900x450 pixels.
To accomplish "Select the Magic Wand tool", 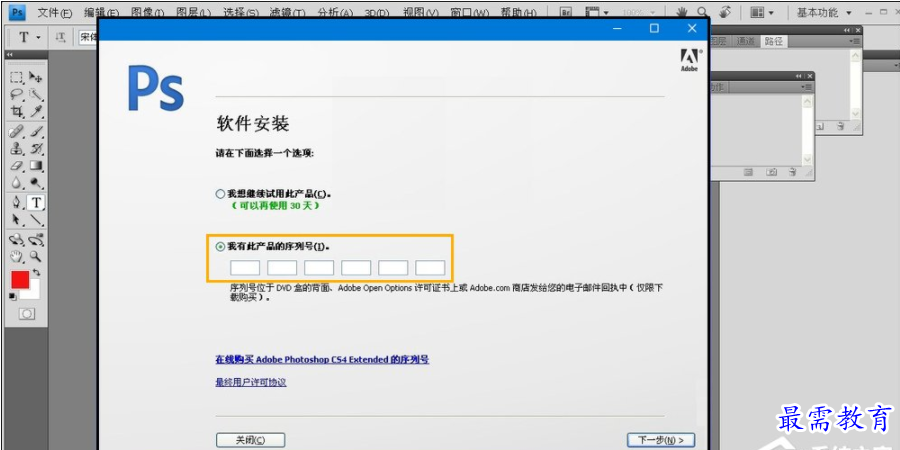I will coord(36,94).
